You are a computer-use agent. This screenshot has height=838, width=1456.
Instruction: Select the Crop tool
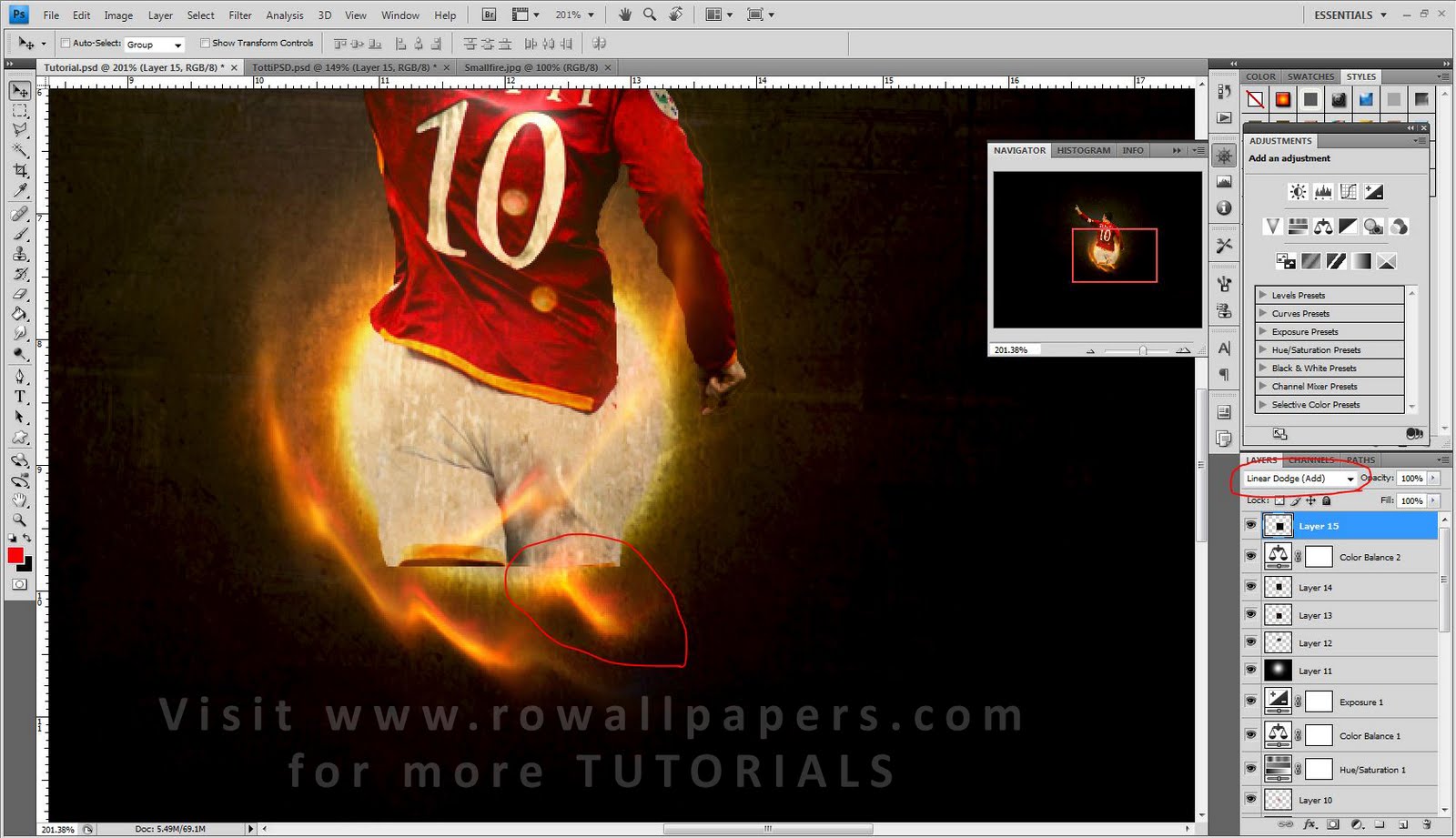pyautogui.click(x=20, y=171)
